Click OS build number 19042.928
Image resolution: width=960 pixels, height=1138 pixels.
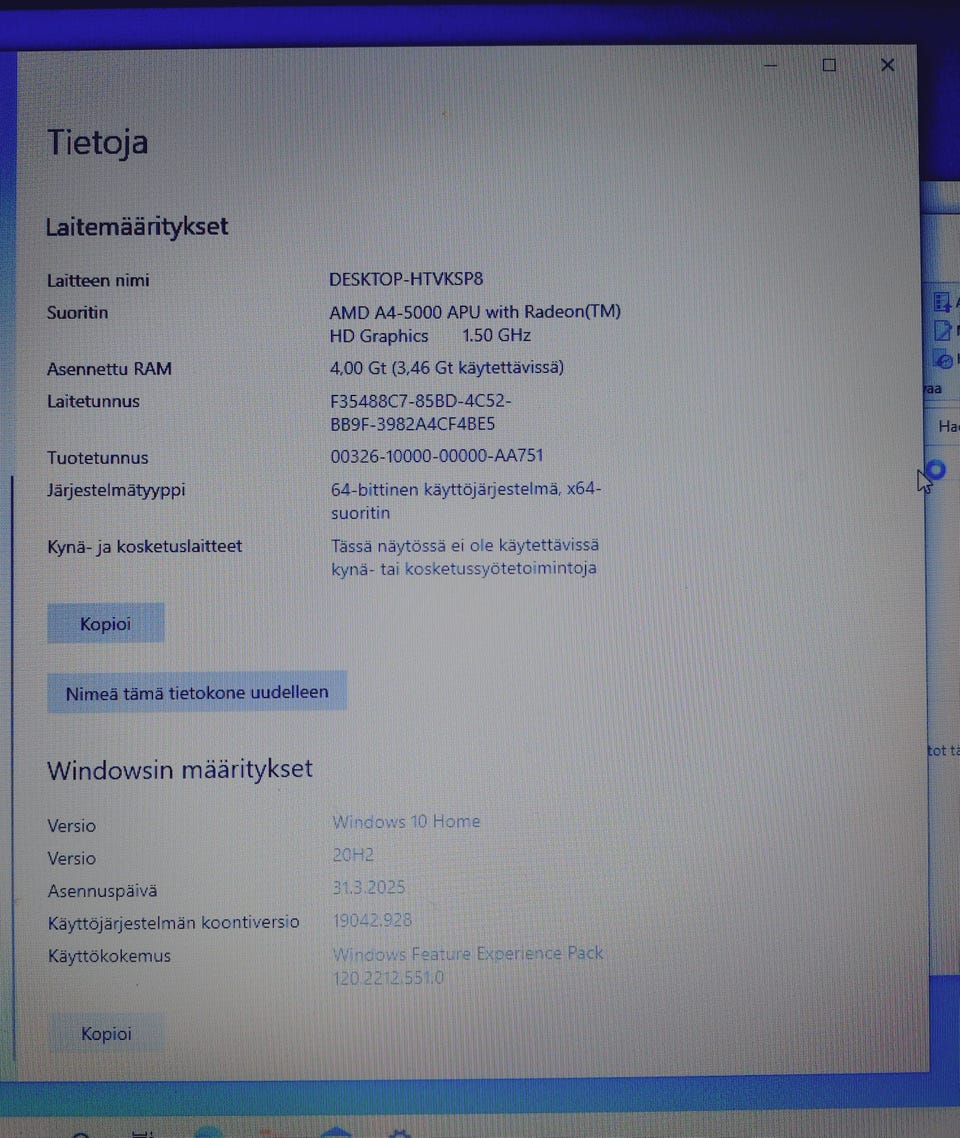point(372,920)
